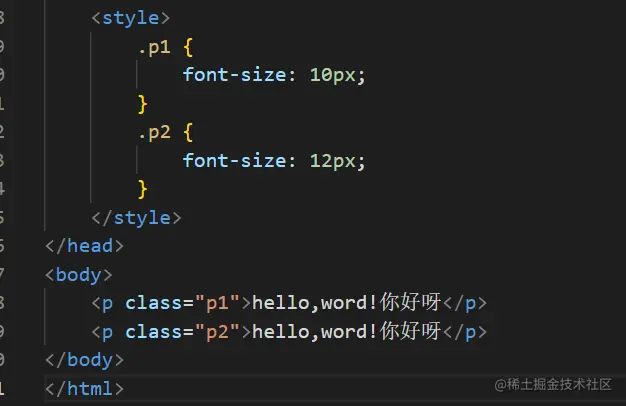Click the closing </head> tag
Image resolution: width=626 pixels, height=406 pixels.
85,246
